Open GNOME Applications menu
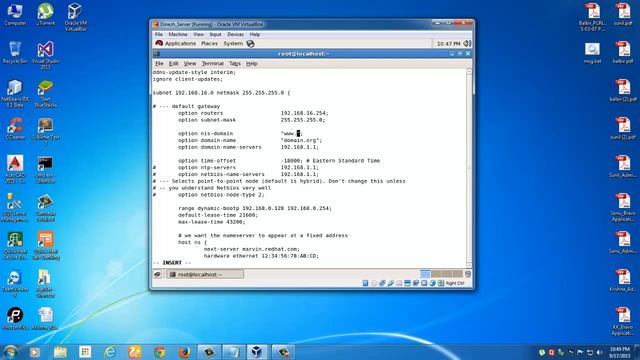Viewport: 640px width, 360px height. [176, 44]
